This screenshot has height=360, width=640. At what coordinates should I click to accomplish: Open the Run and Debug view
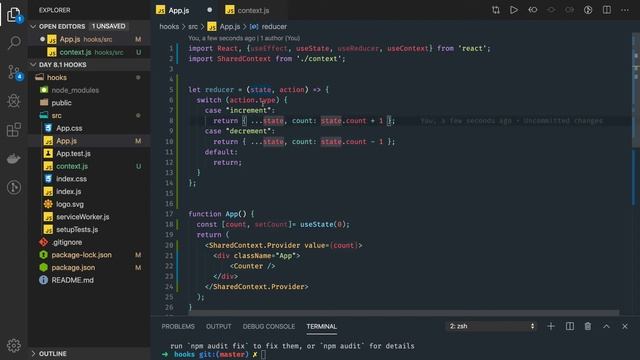coord(14,101)
